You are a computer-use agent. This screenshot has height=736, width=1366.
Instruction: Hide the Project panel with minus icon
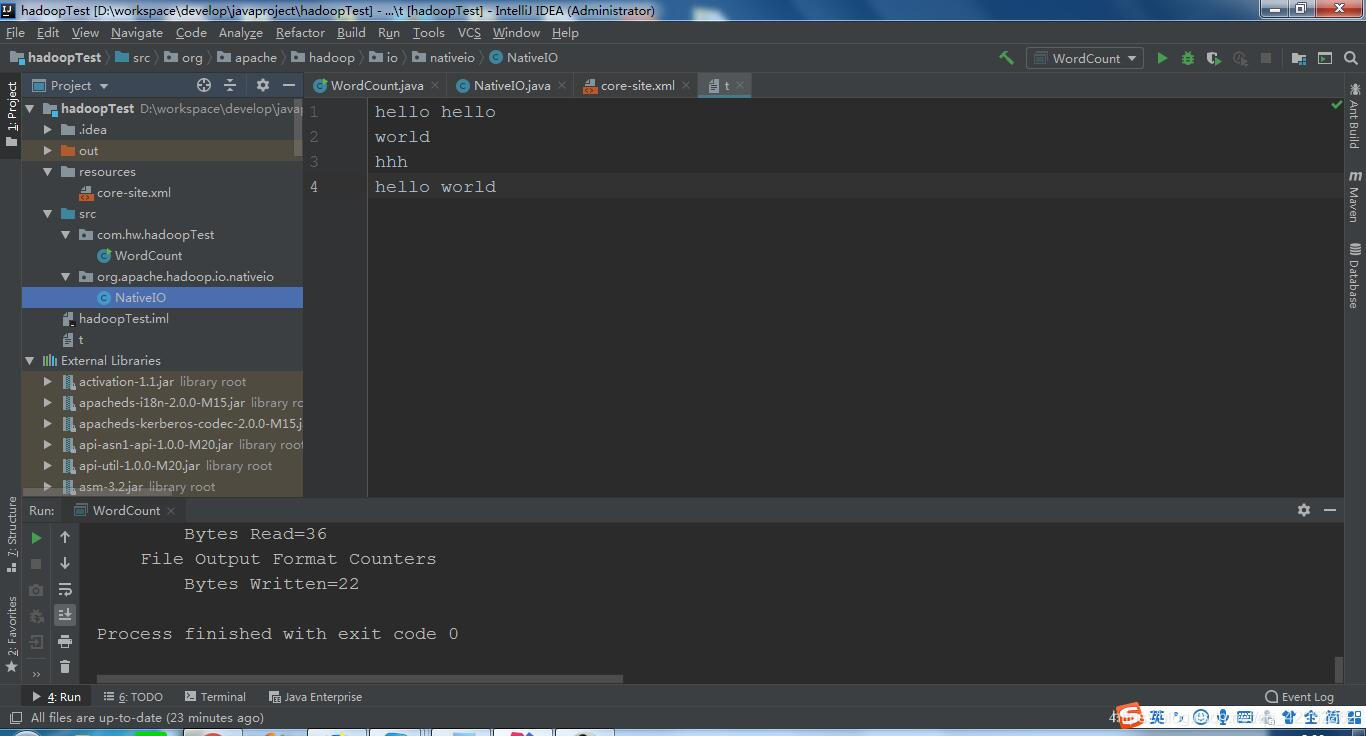pos(289,85)
